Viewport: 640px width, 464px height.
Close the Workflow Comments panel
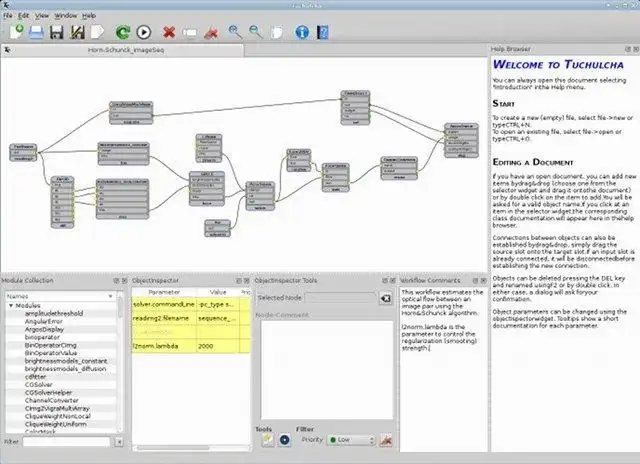pos(483,281)
